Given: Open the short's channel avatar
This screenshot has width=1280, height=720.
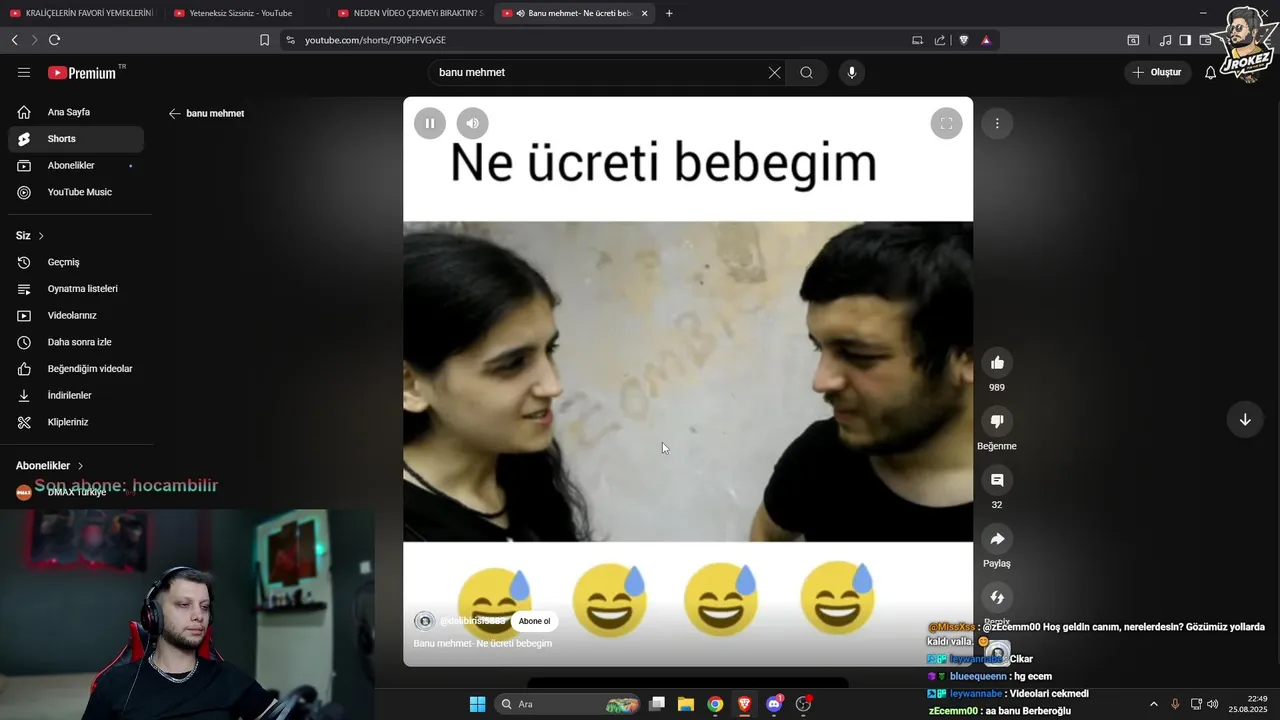Looking at the screenshot, I should click(424, 621).
